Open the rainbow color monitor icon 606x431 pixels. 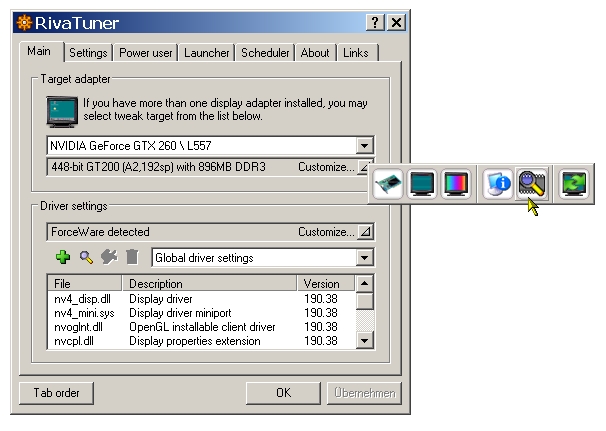[456, 184]
